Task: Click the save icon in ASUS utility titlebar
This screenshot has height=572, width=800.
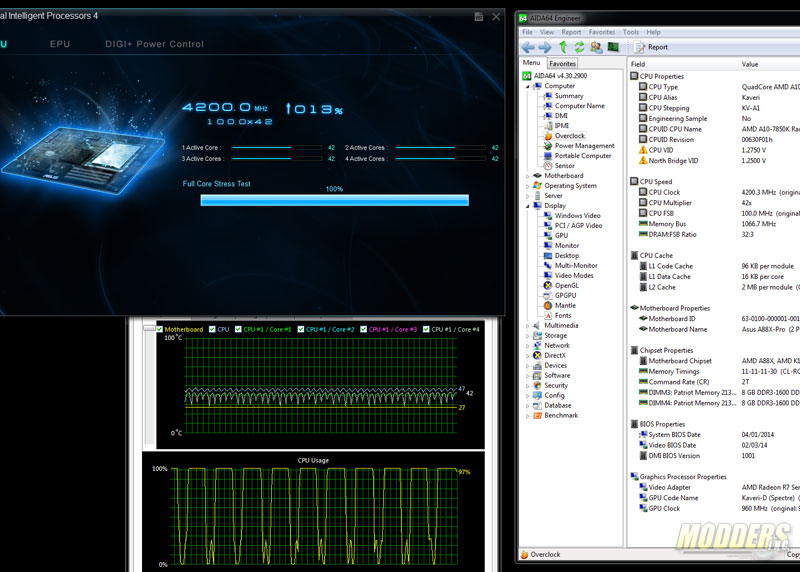Action: [479, 17]
